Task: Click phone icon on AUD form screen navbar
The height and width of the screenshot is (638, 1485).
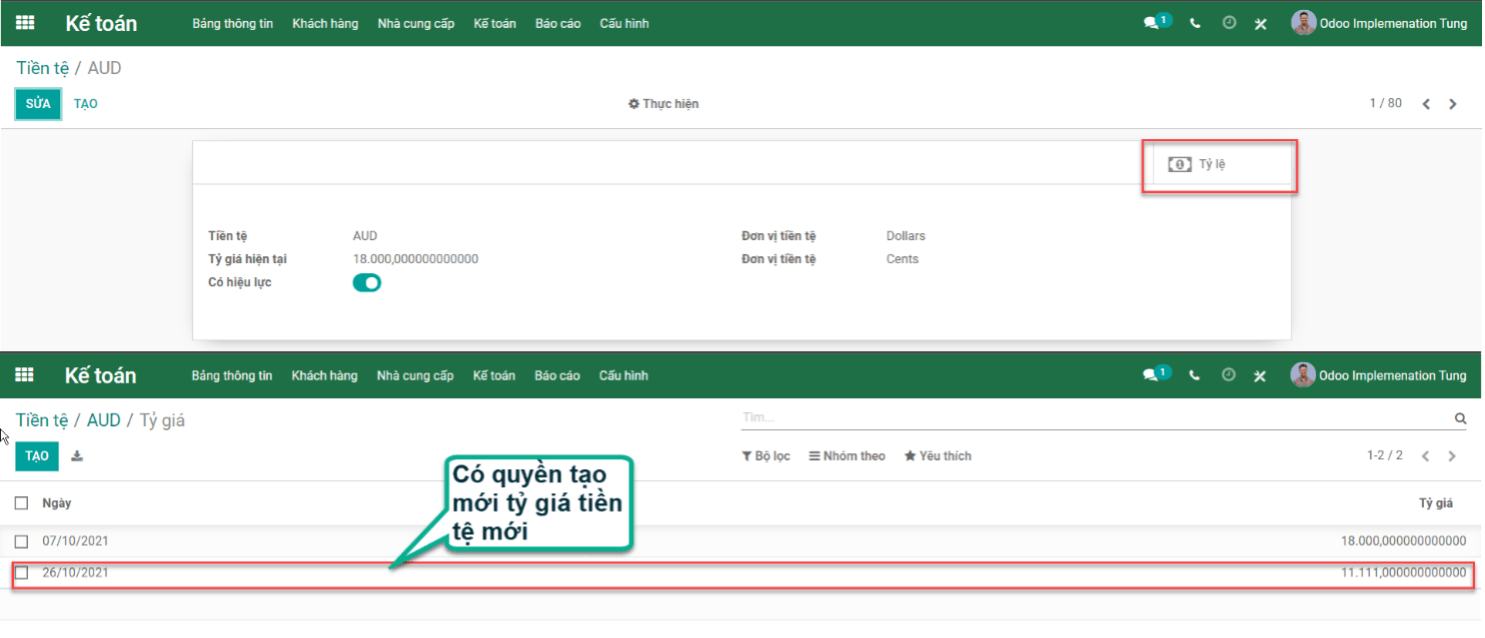Action: (x=1195, y=23)
